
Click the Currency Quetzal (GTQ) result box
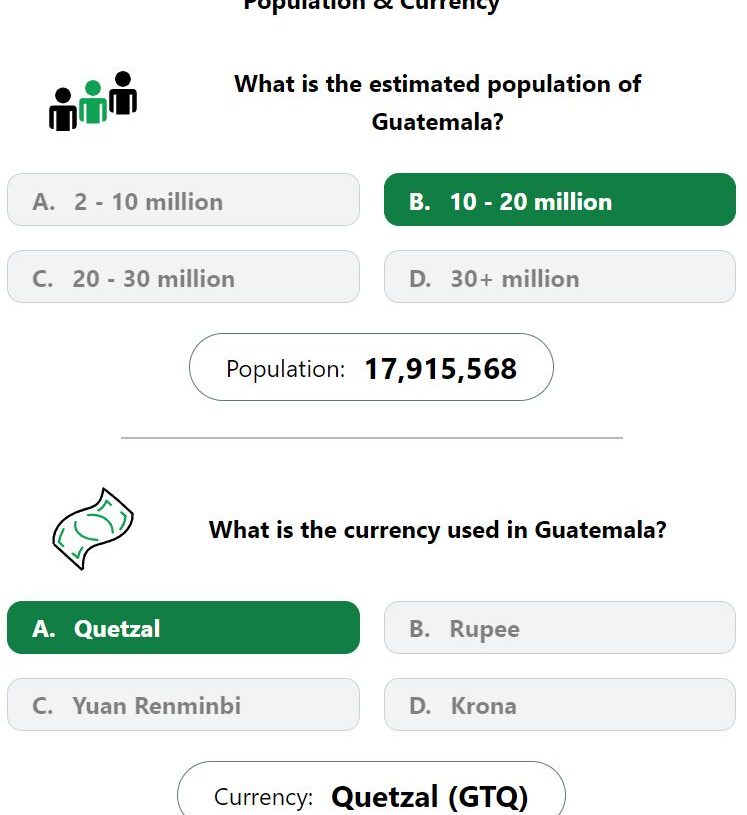pyautogui.click(x=371, y=789)
